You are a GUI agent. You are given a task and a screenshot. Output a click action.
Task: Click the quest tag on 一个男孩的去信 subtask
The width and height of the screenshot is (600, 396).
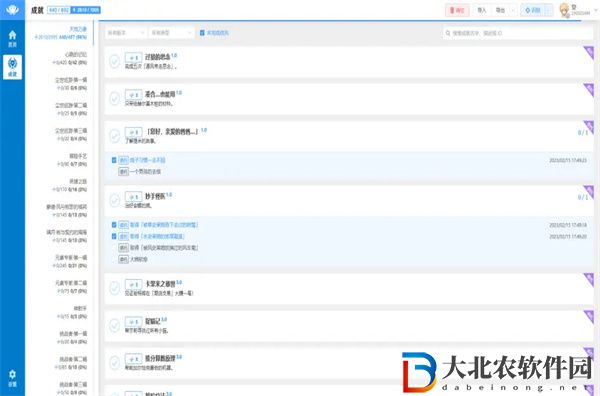tap(123, 172)
